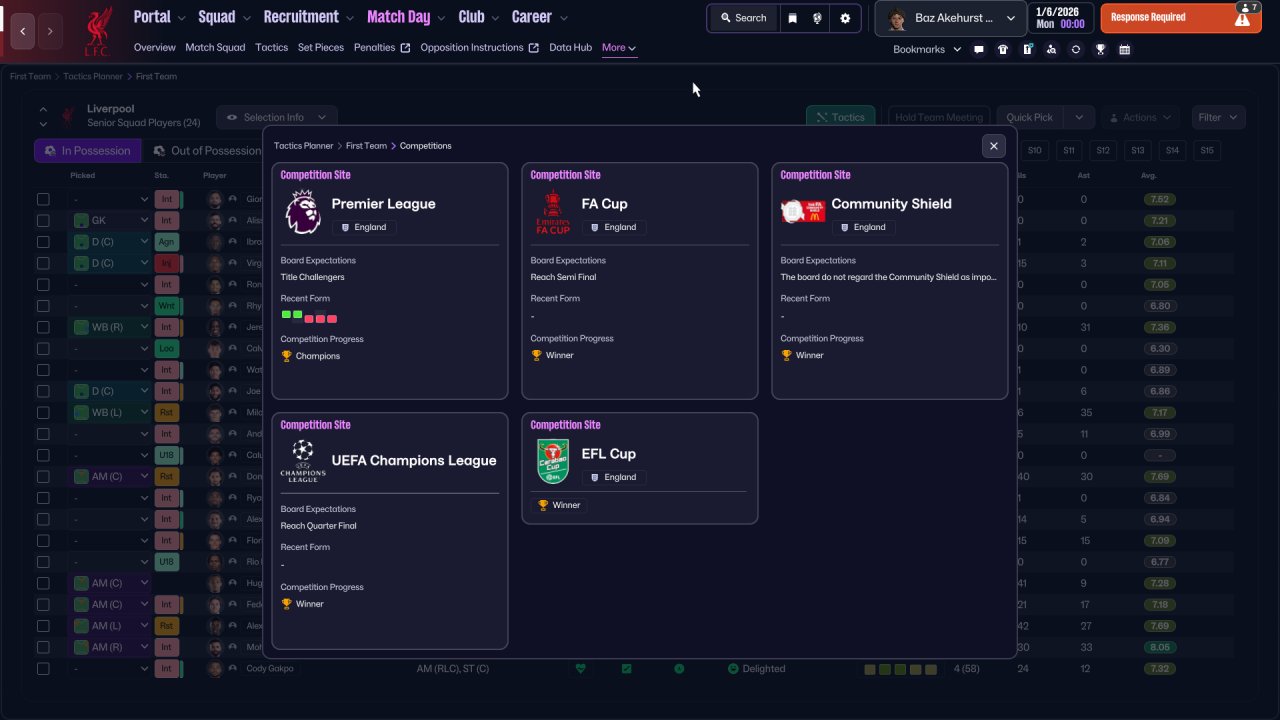Click the Community Shield logo
Screen dimensions: 1280x720
tap(802, 212)
